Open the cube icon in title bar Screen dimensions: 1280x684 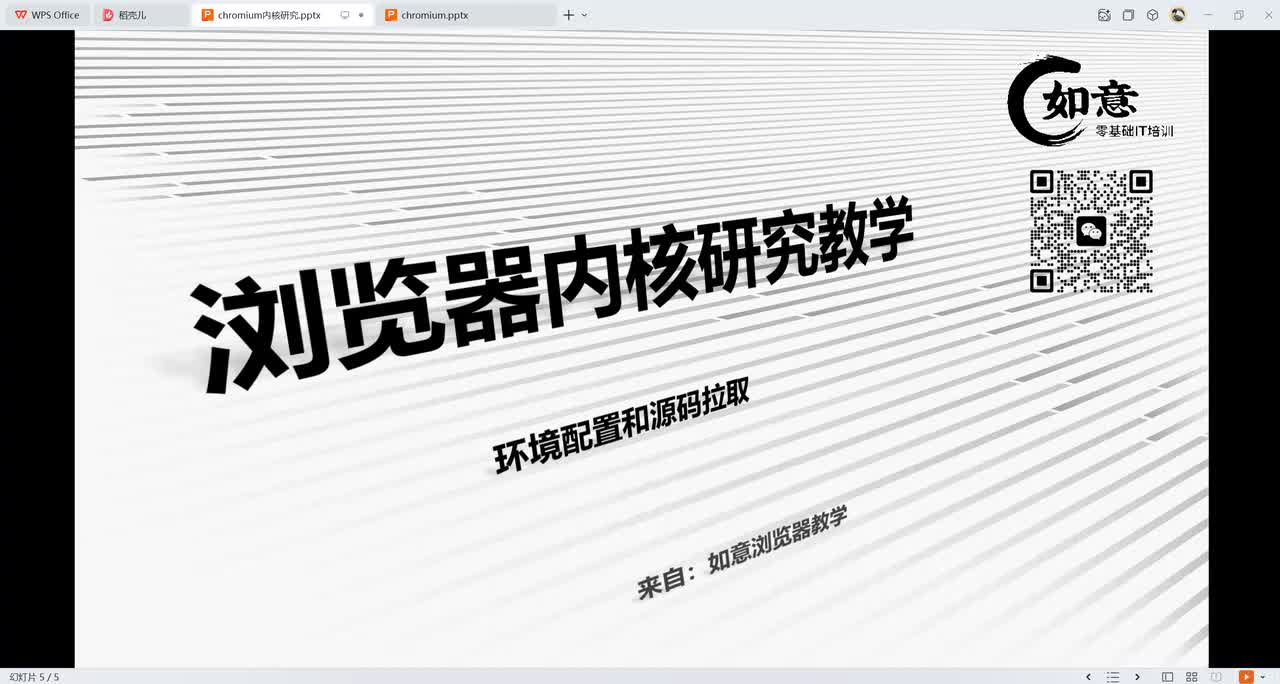tap(1152, 15)
